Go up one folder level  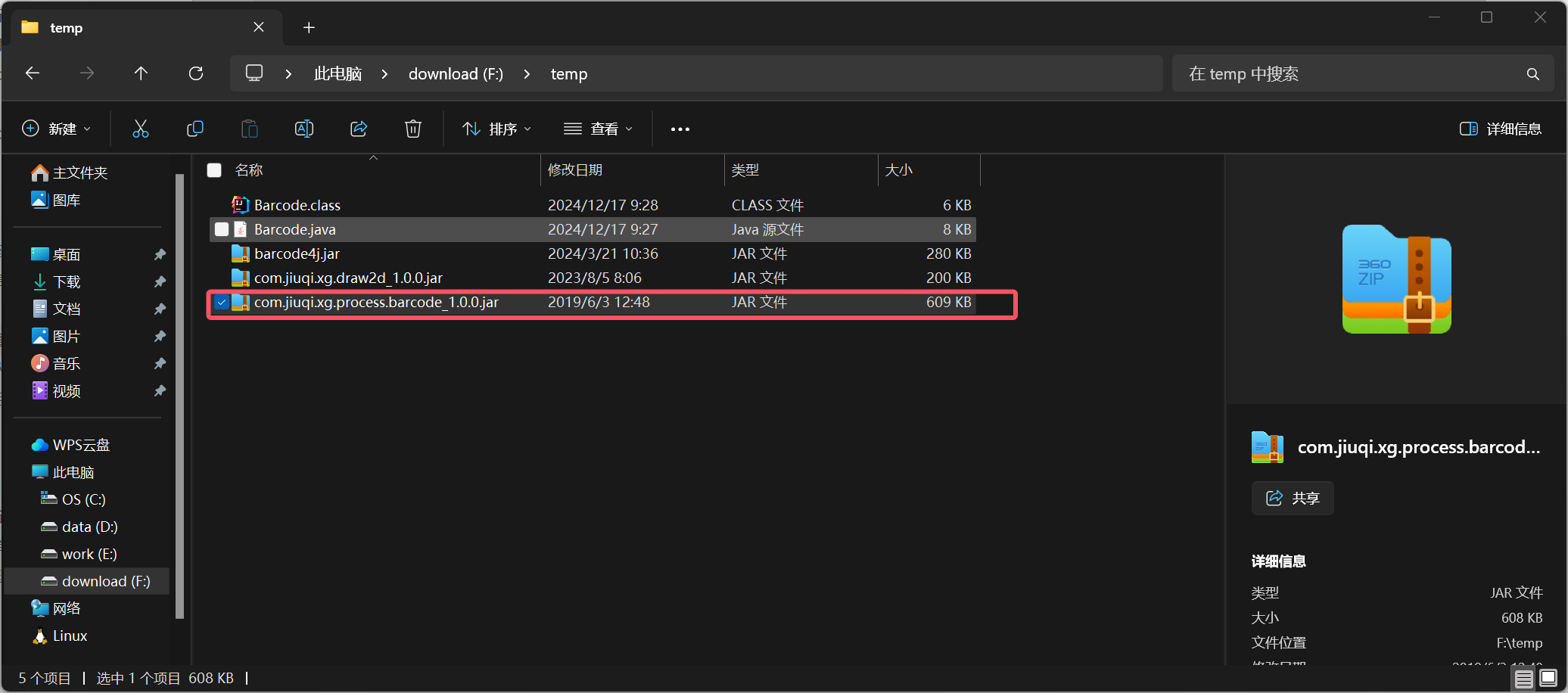(x=141, y=73)
